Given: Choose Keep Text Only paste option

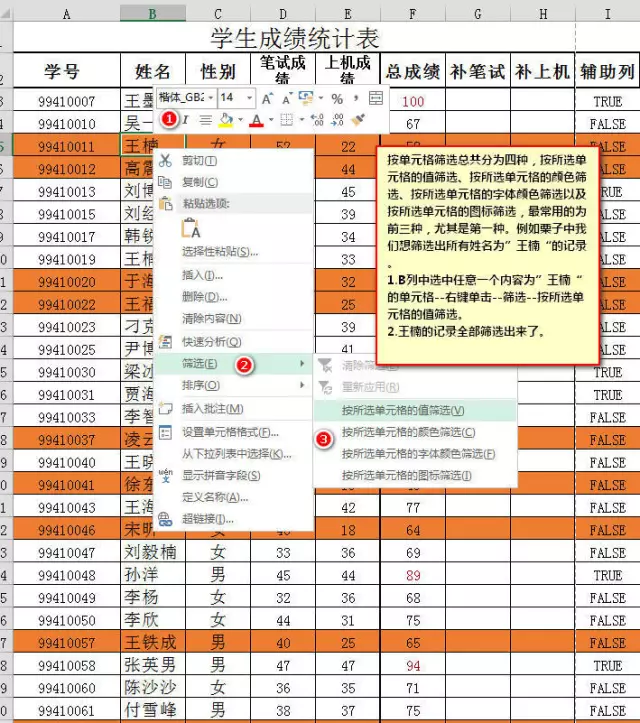Looking at the screenshot, I should pyautogui.click(x=191, y=228).
